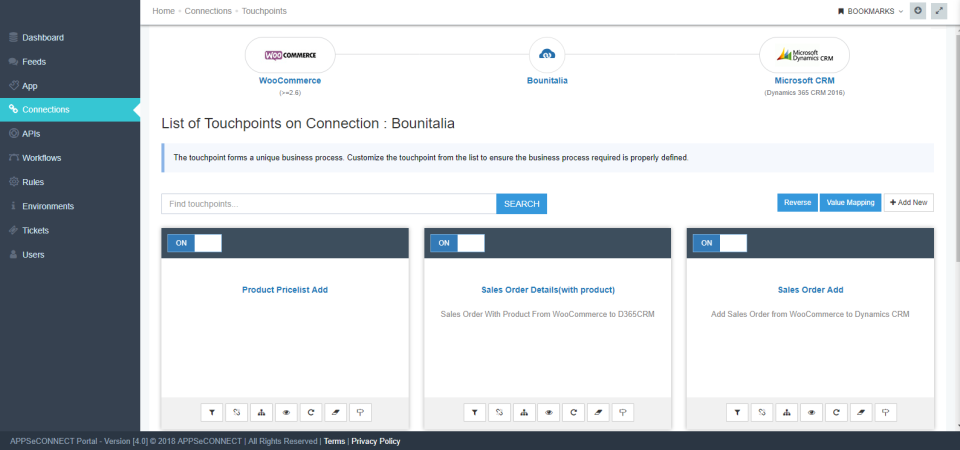960x450 pixels.
Task: Open the hierarchy icon on Product Pricelist Add card
Action: [x=261, y=413]
